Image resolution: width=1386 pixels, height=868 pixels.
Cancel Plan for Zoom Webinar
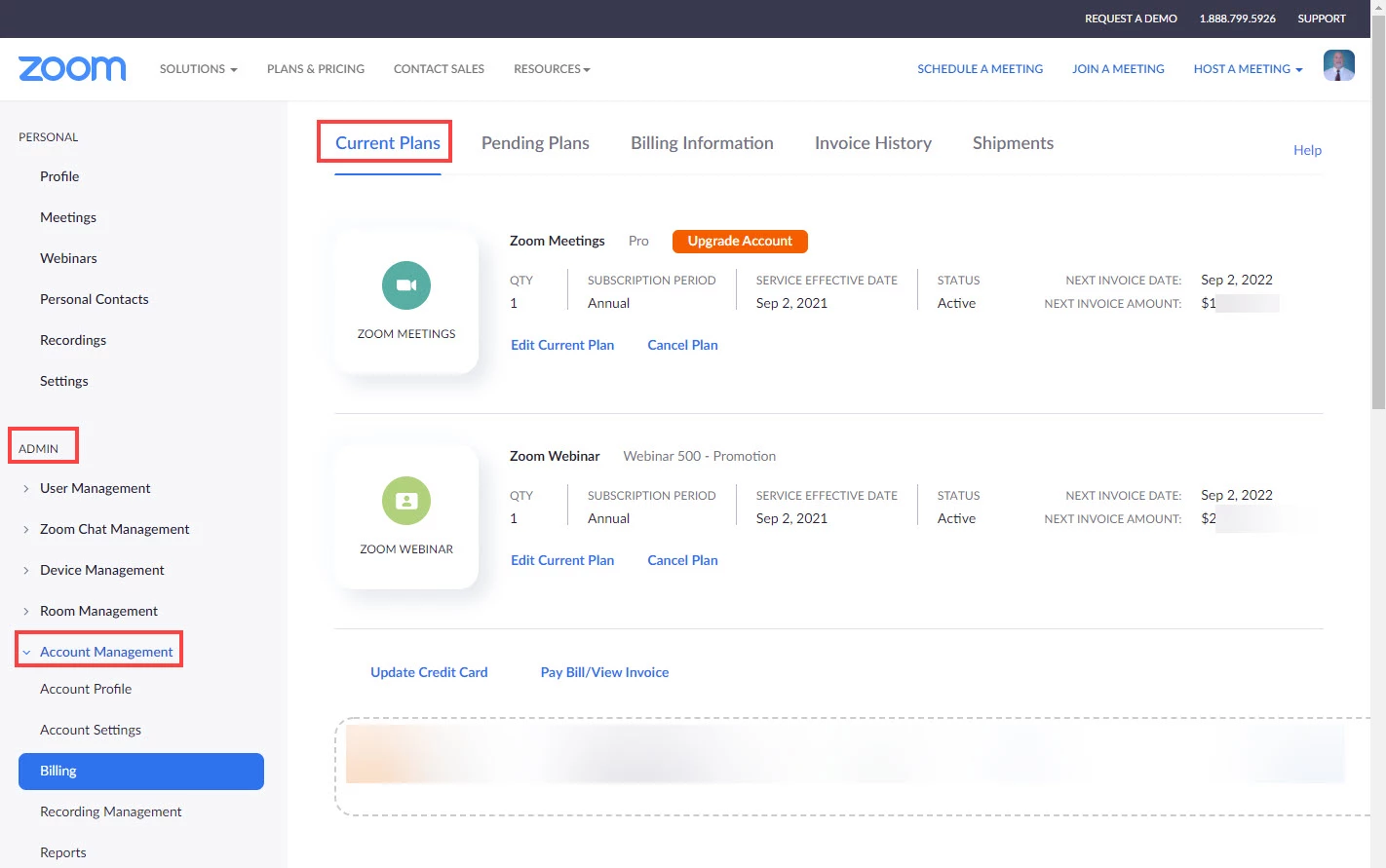[x=682, y=560]
